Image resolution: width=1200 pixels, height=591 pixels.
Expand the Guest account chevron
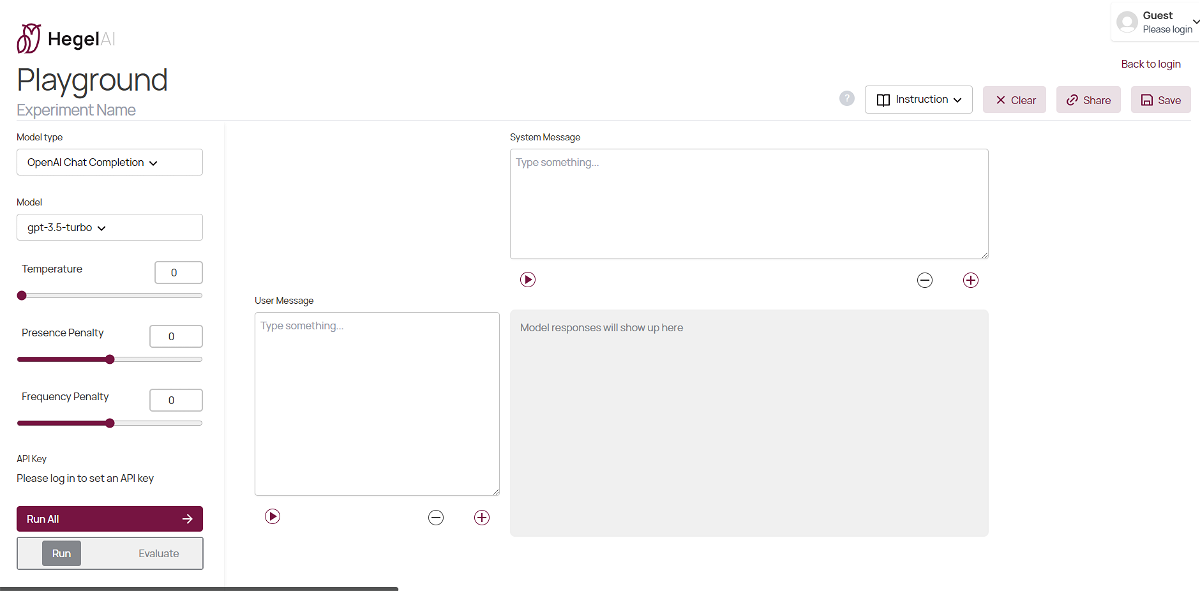click(1195, 22)
